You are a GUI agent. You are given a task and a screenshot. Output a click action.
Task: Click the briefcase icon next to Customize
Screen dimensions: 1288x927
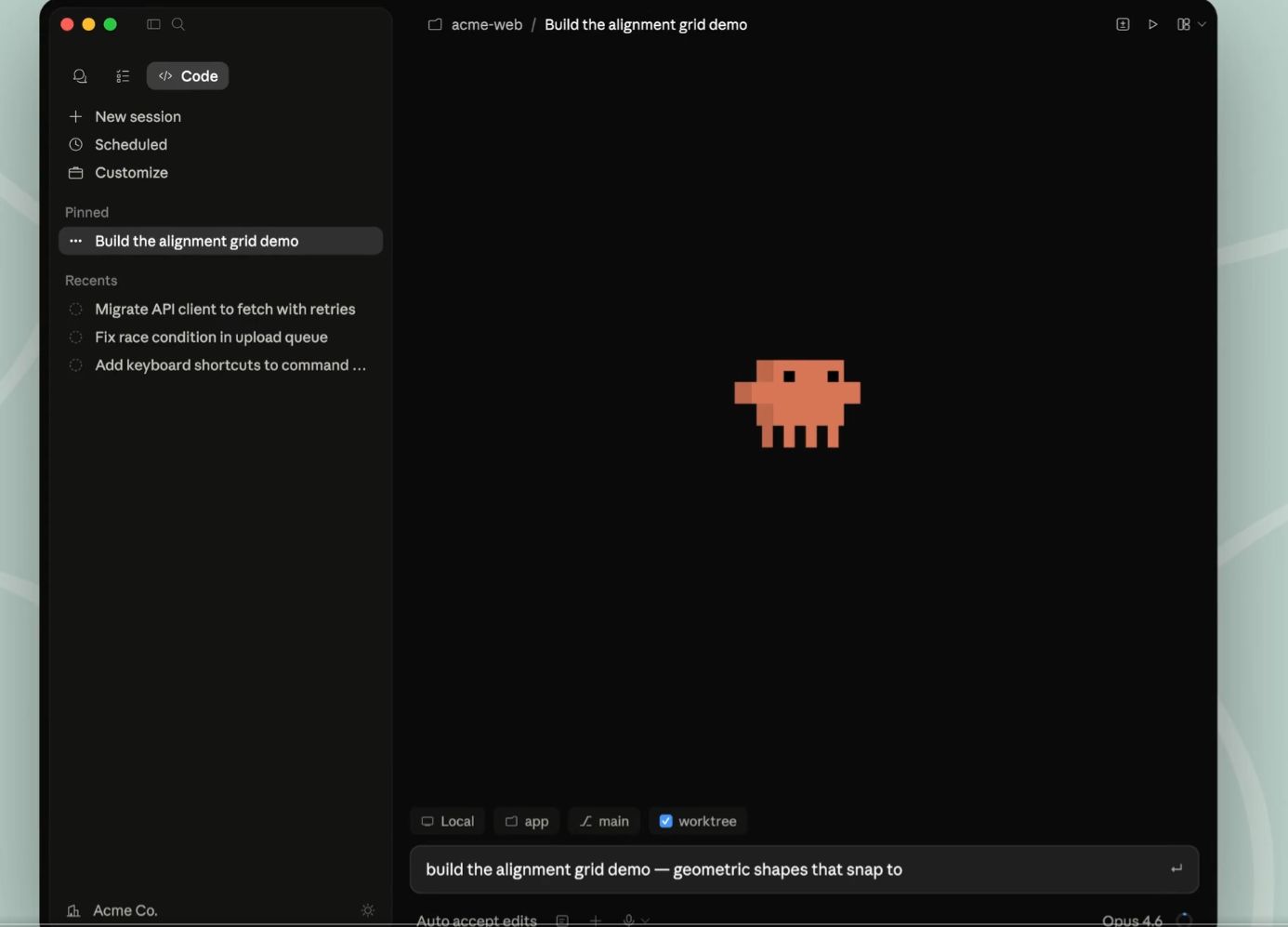tap(76, 172)
